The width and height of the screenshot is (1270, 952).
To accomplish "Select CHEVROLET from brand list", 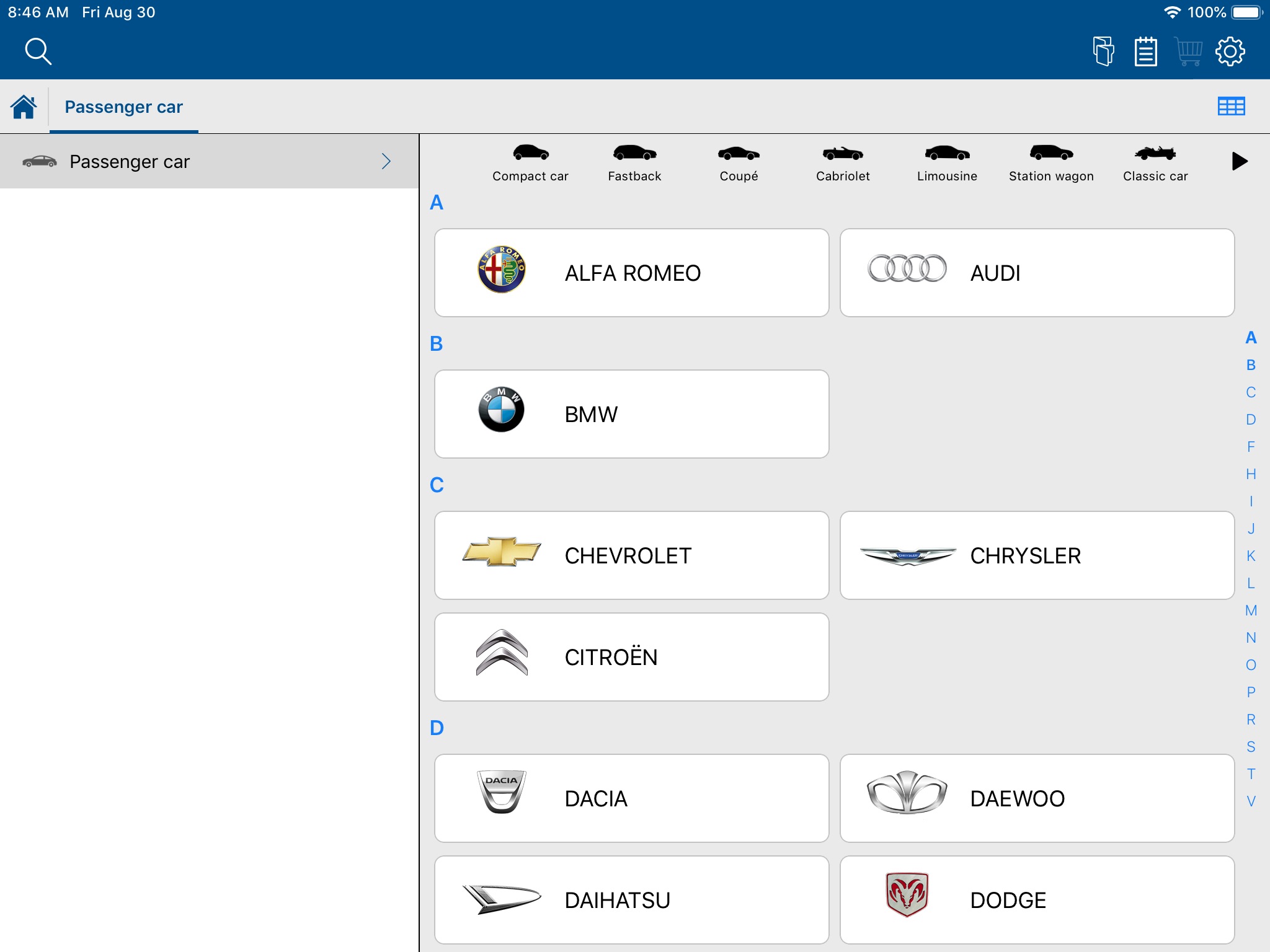I will point(630,554).
